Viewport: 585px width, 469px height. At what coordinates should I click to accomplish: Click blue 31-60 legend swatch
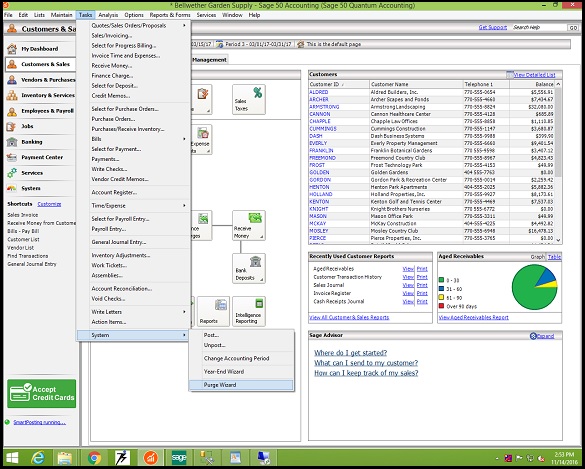tap(441, 288)
